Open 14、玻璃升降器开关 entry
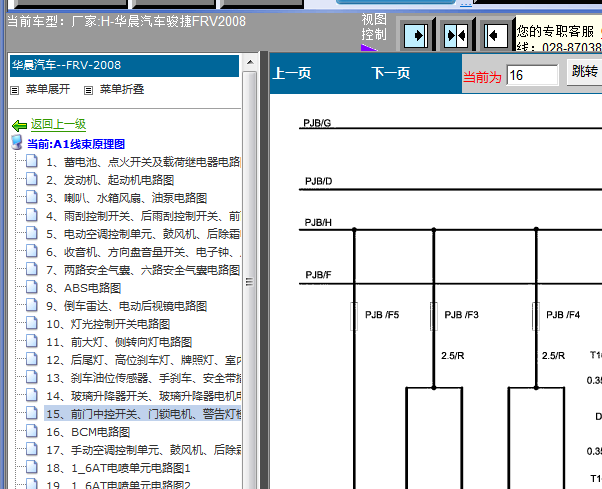This screenshot has width=602, height=489. (143, 396)
